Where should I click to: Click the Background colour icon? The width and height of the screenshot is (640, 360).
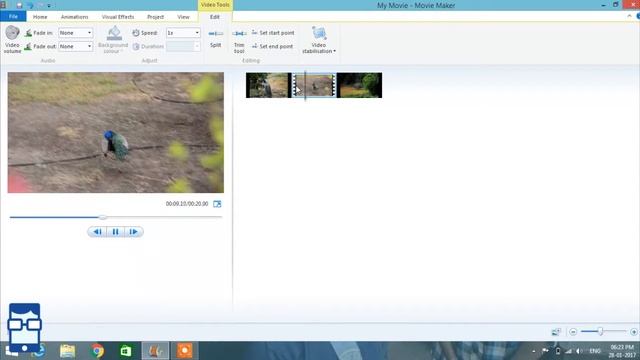[114, 33]
